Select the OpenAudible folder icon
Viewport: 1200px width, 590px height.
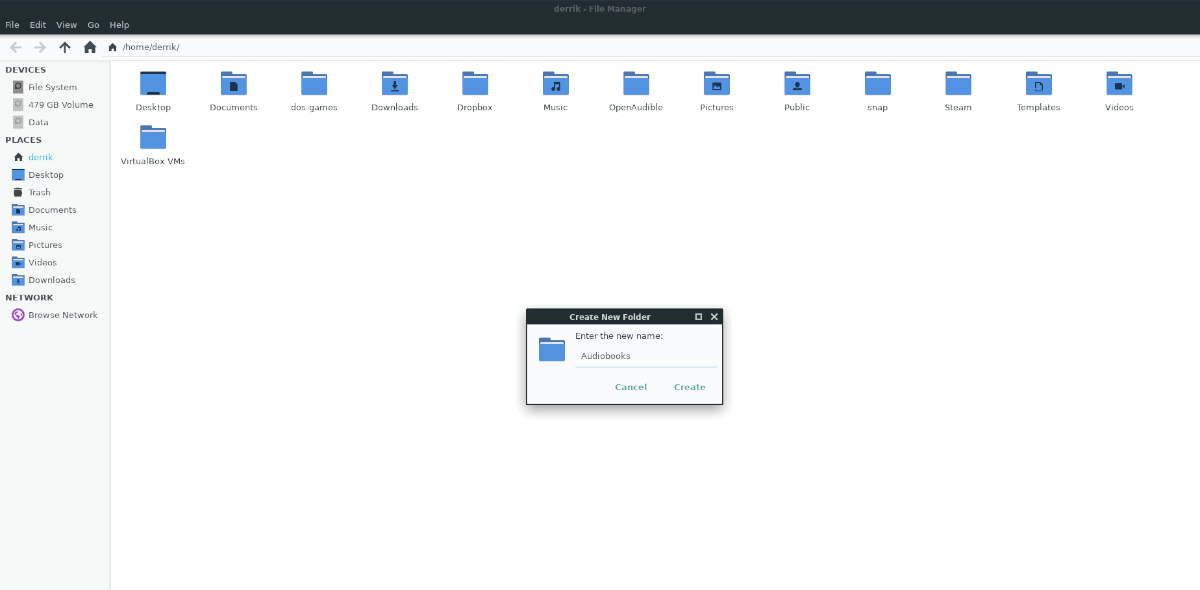[x=636, y=83]
